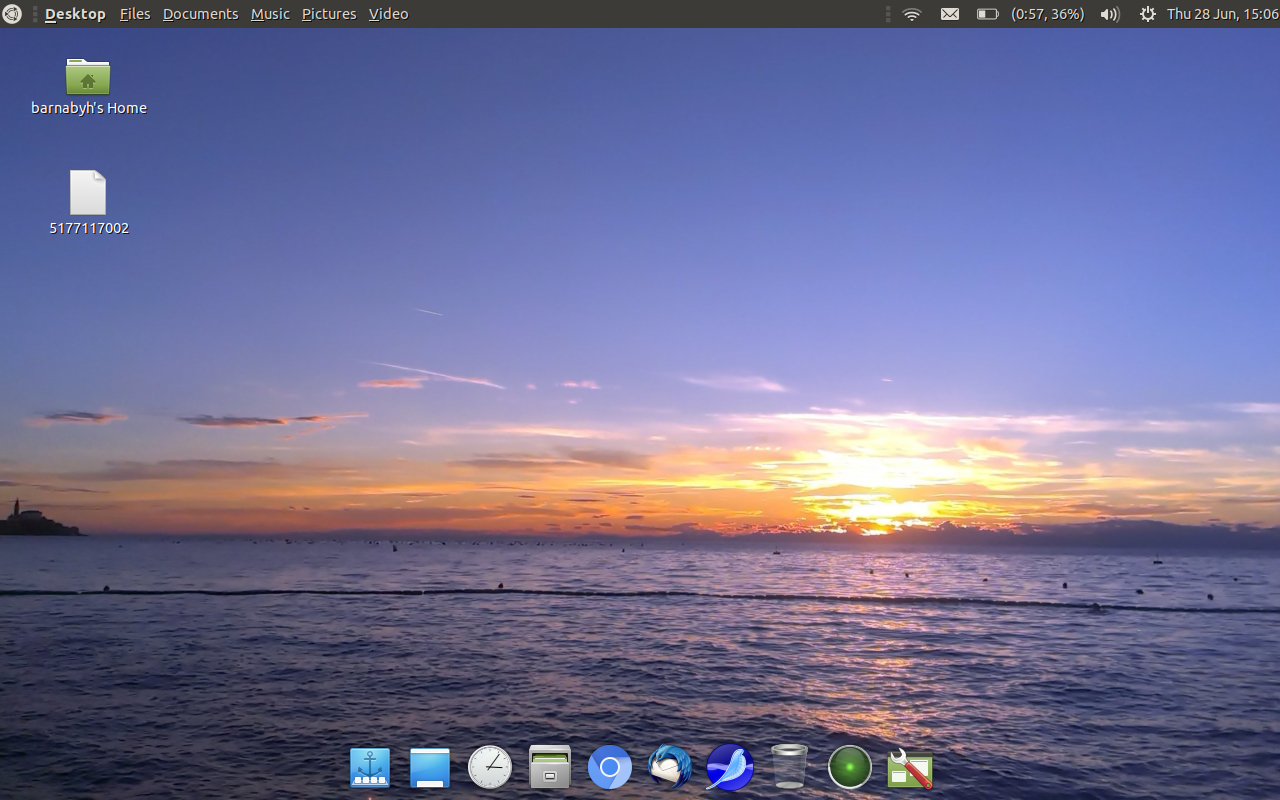Click the blue desktop window icon in the dock
This screenshot has width=1280, height=800.
(430, 768)
